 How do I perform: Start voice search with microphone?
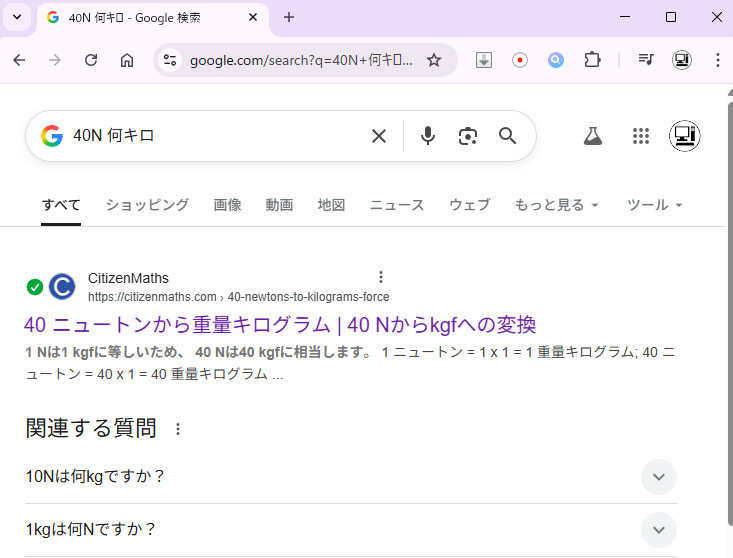coord(427,136)
